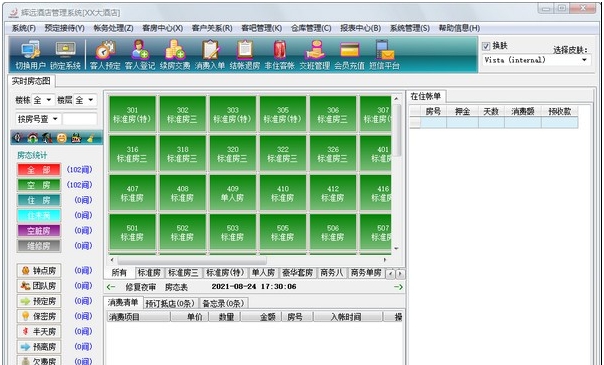
Task: Open 交班管理 shift handover
Action: click(315, 55)
